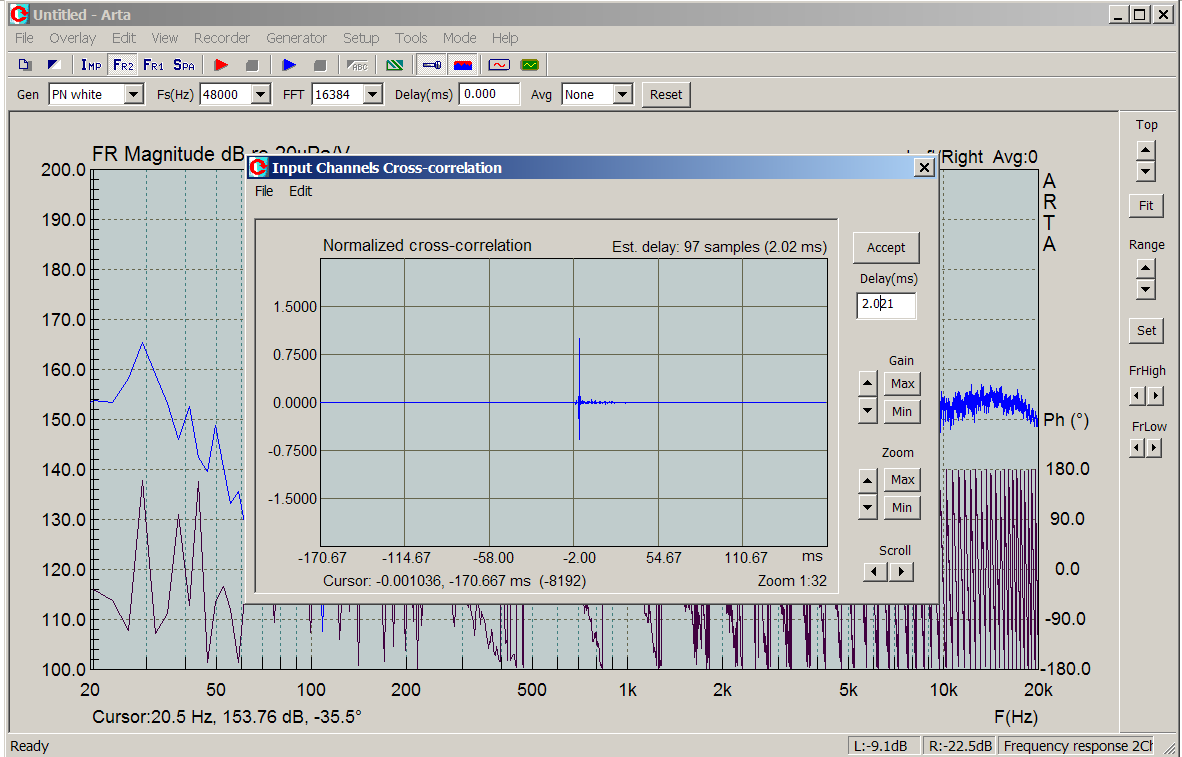
Task: Click the green waveform toolbar icon
Action: coord(529,65)
